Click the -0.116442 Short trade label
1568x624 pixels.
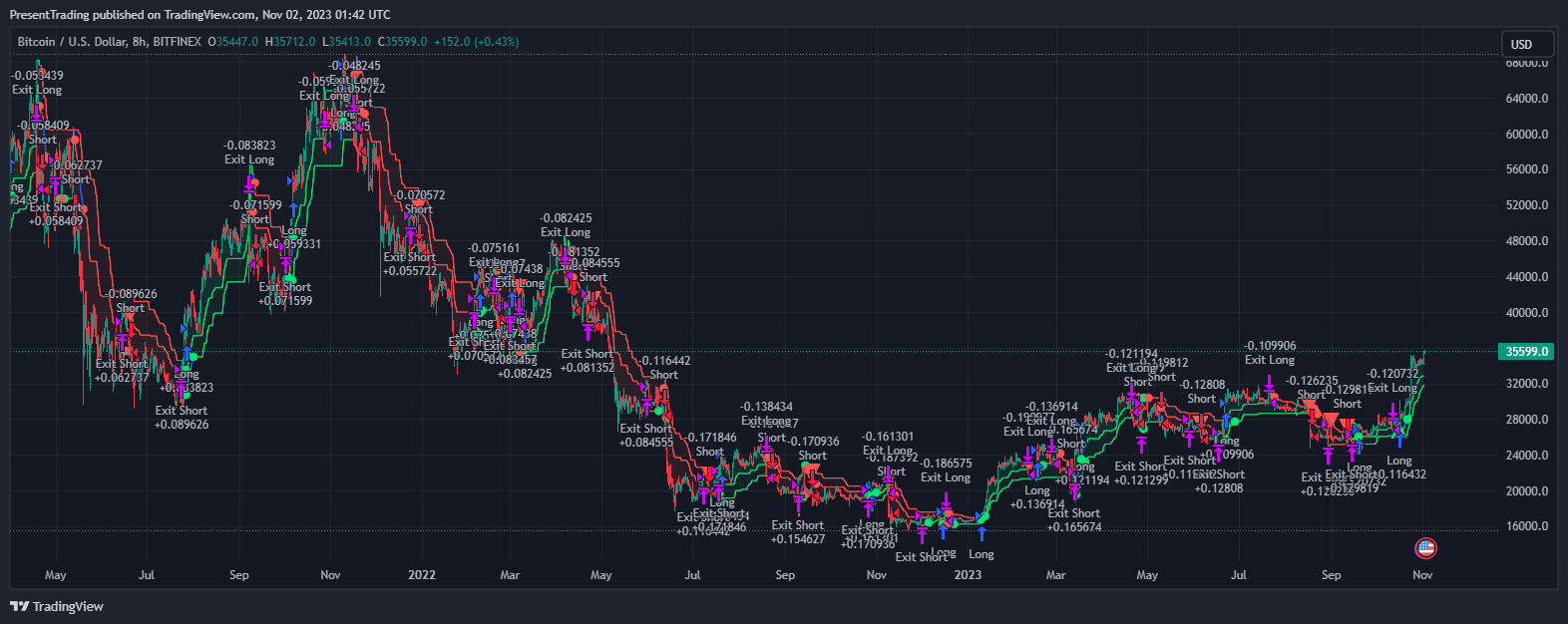tap(663, 368)
